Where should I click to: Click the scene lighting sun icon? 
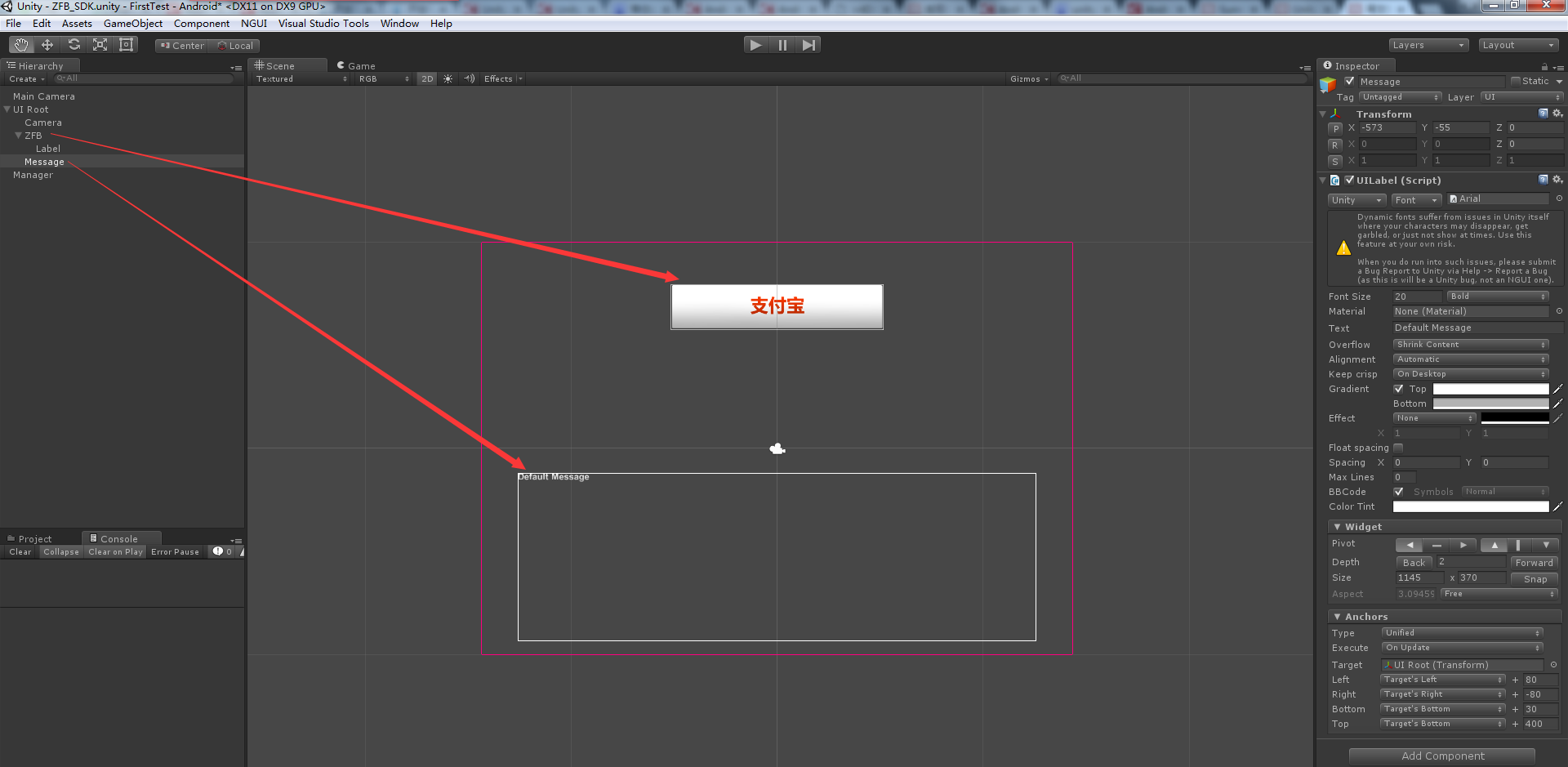448,78
